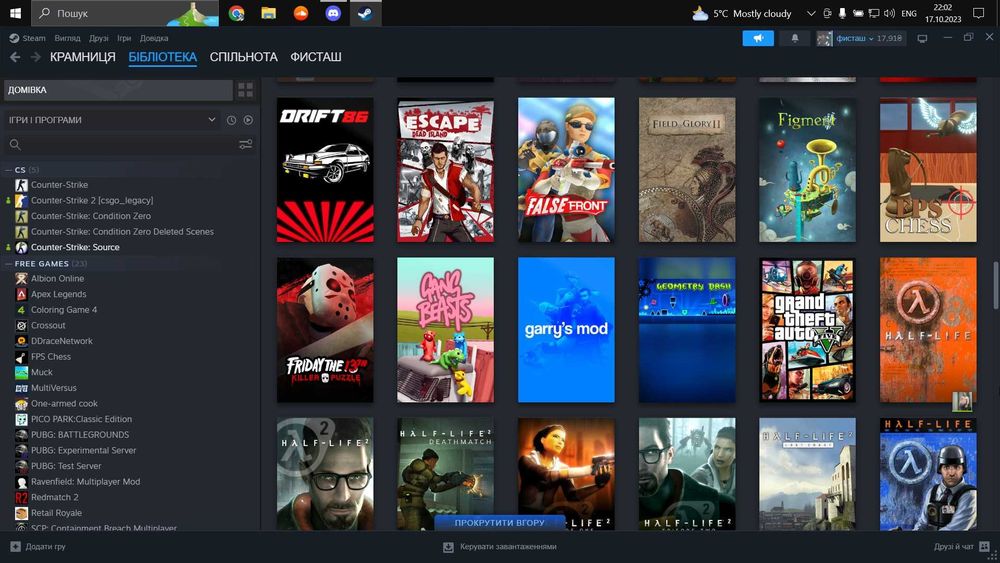Select Counter-Strike: Source entry
Viewport: 1000px width, 563px height.
click(x=75, y=247)
